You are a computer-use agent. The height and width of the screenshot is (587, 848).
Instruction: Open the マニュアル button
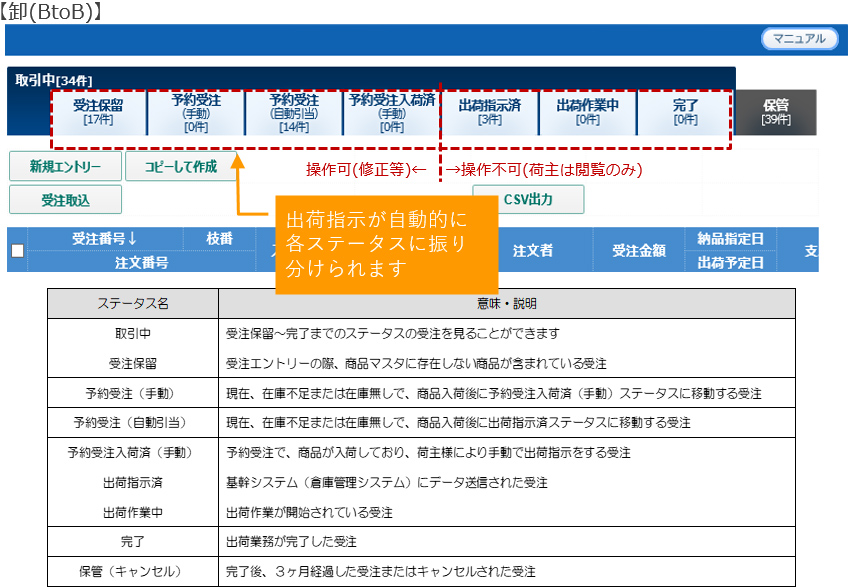[x=799, y=39]
